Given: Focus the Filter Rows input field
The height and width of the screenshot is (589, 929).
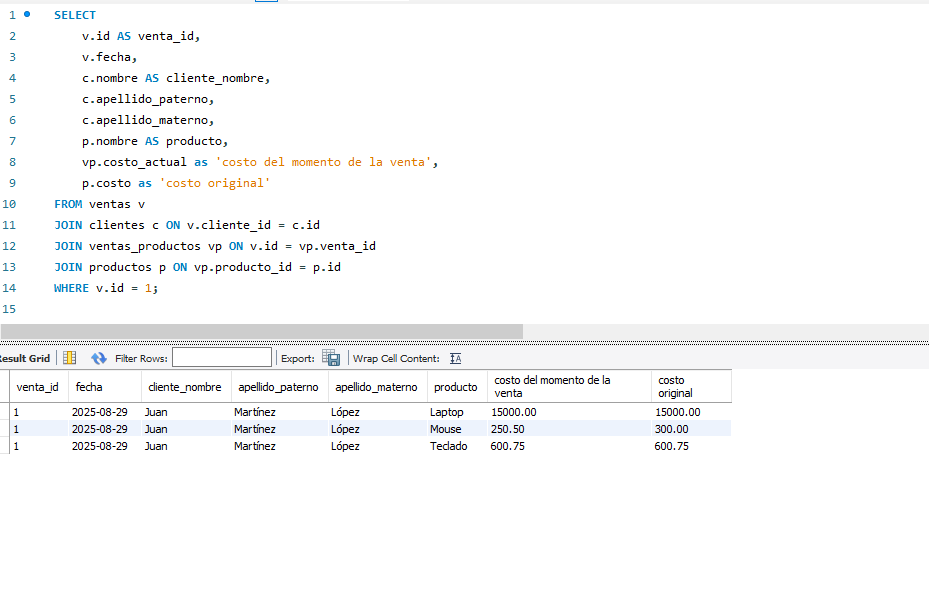Looking at the screenshot, I should click(x=221, y=358).
